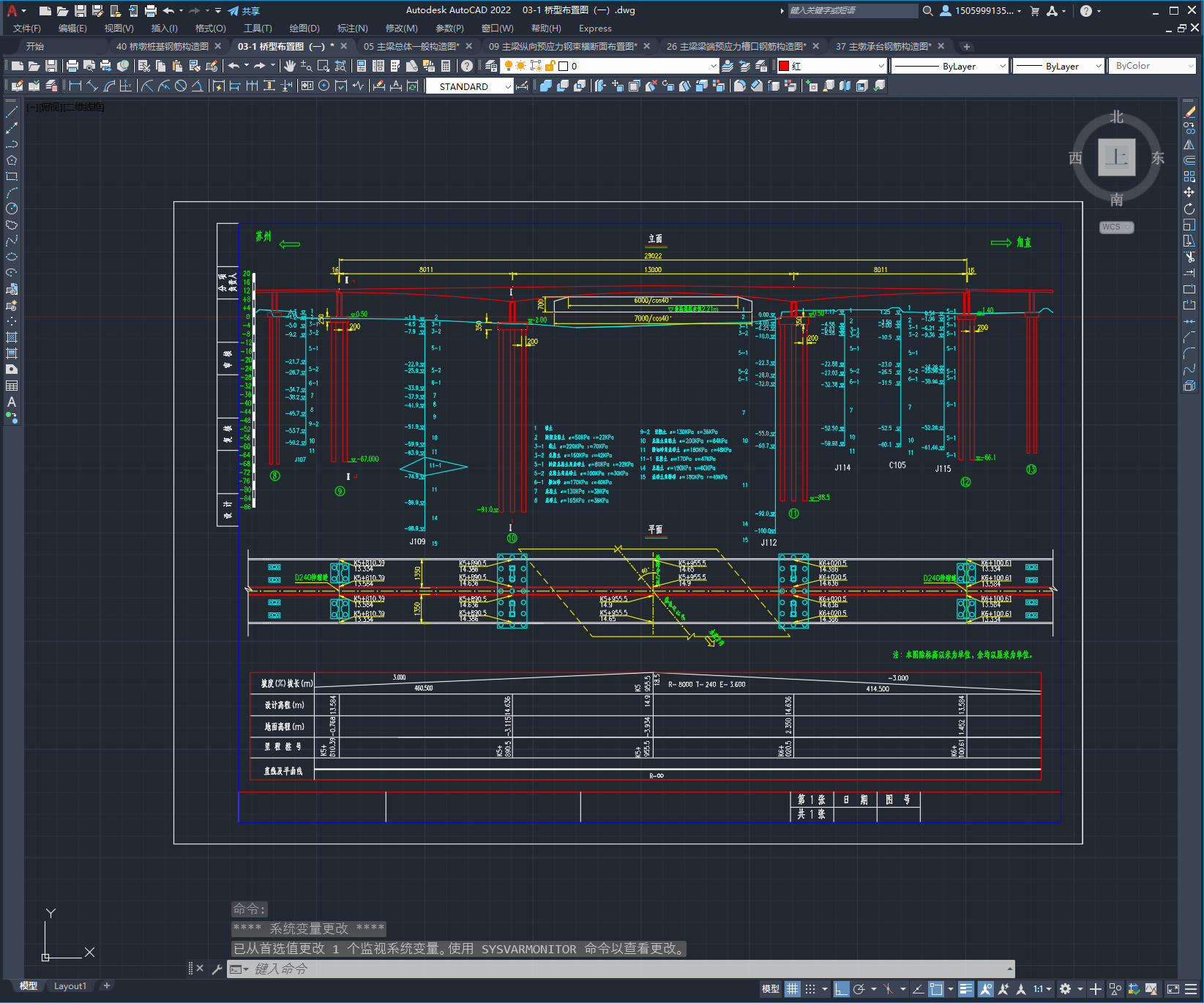Switch to the 开始 tab
The image size is (1204, 1003).
[35, 46]
